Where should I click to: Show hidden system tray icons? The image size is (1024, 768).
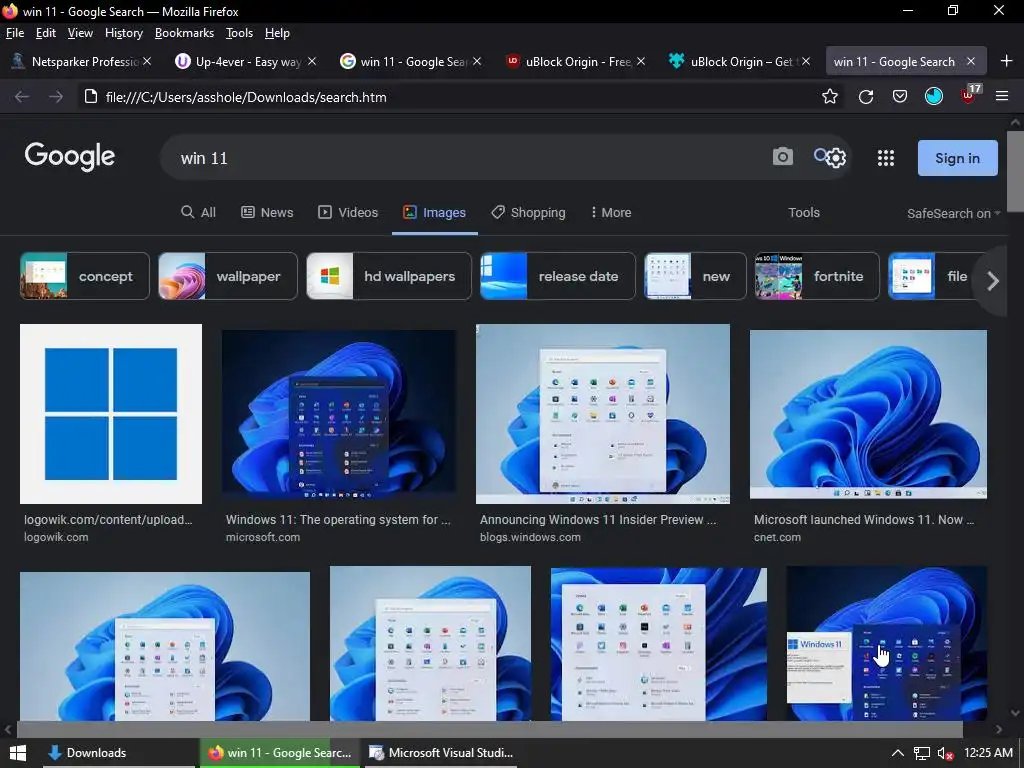click(898, 753)
